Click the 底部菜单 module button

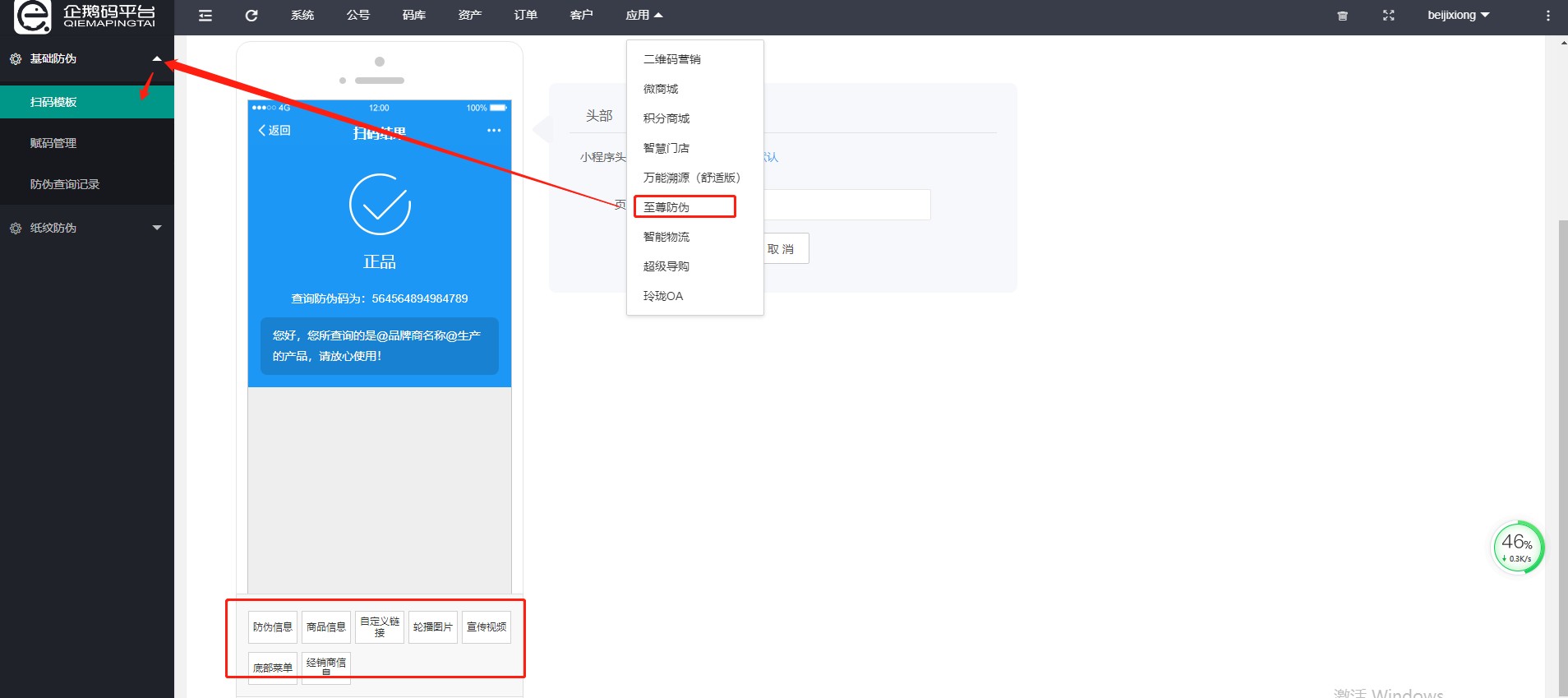(273, 668)
